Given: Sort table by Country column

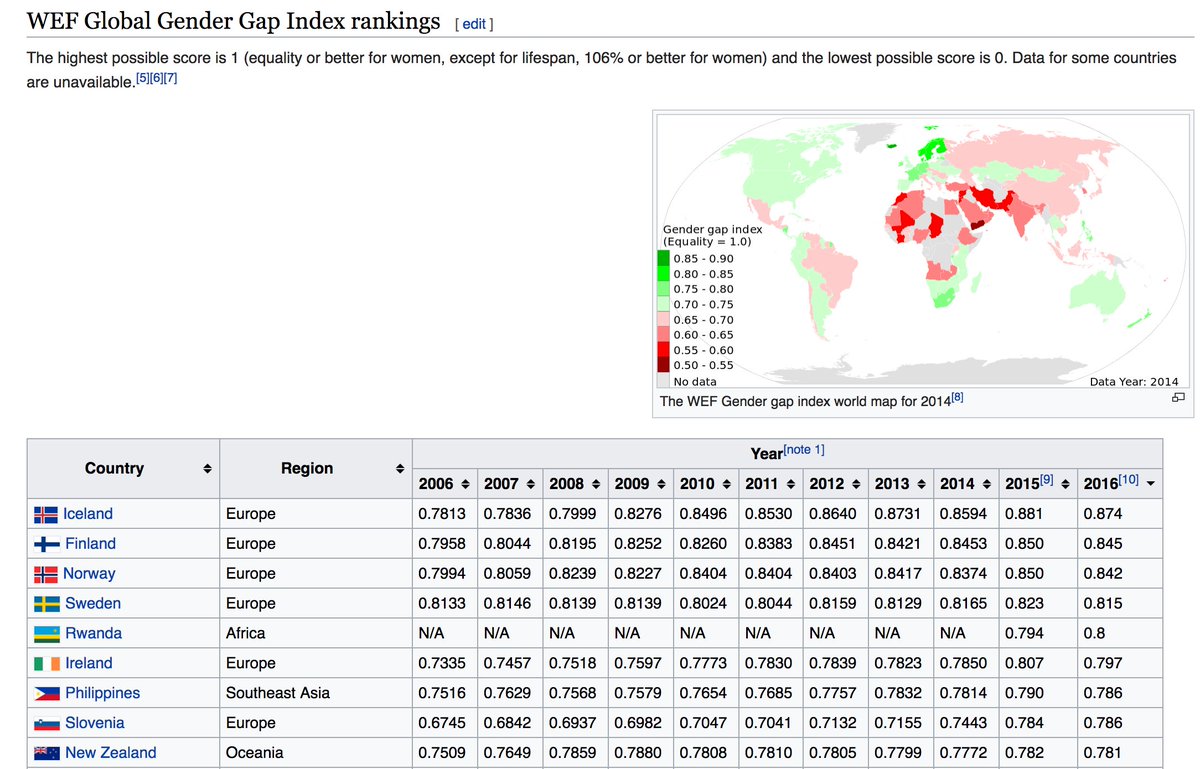Looking at the screenshot, I should tap(207, 468).
